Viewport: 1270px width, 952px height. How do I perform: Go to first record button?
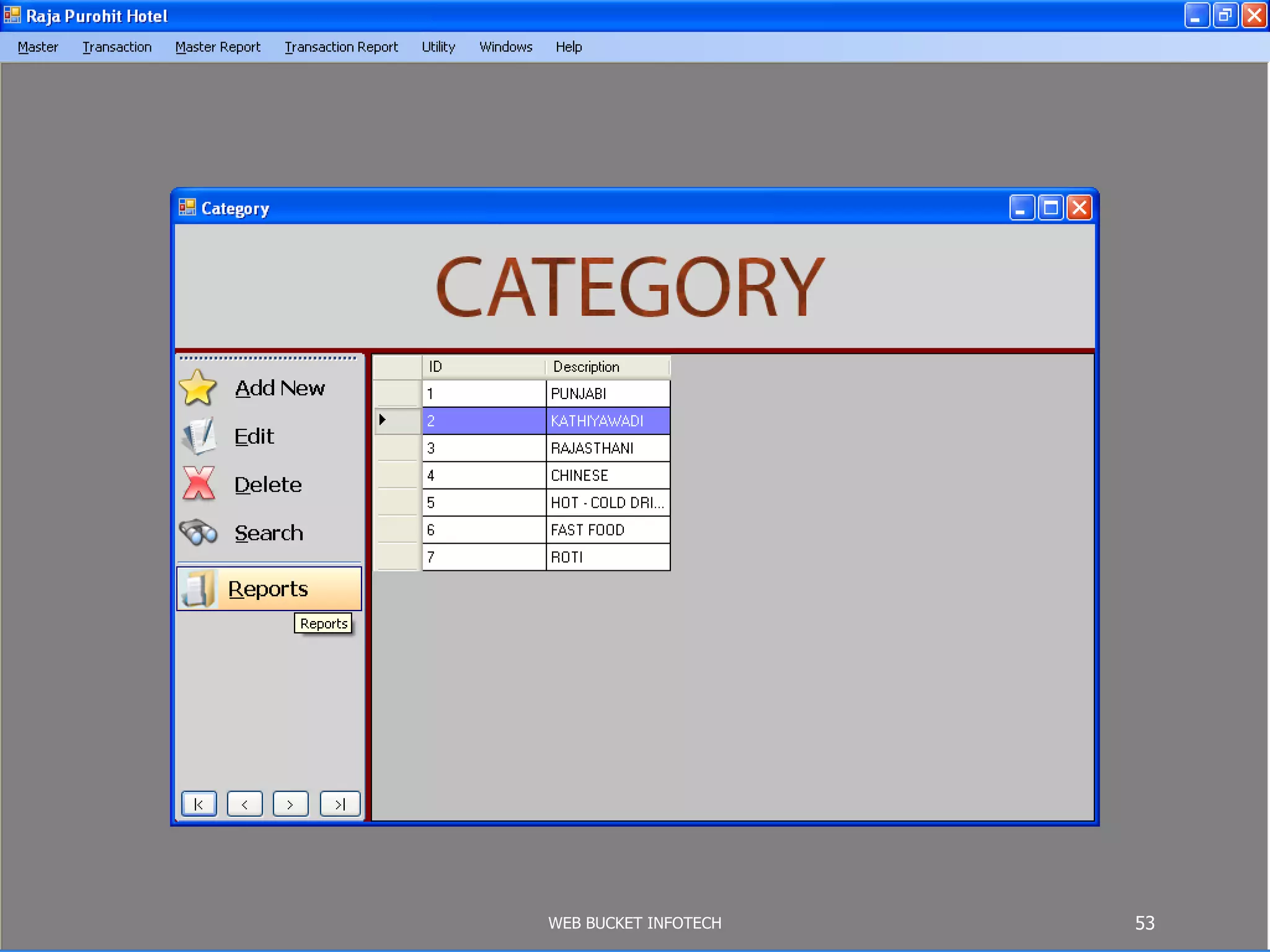(x=199, y=804)
